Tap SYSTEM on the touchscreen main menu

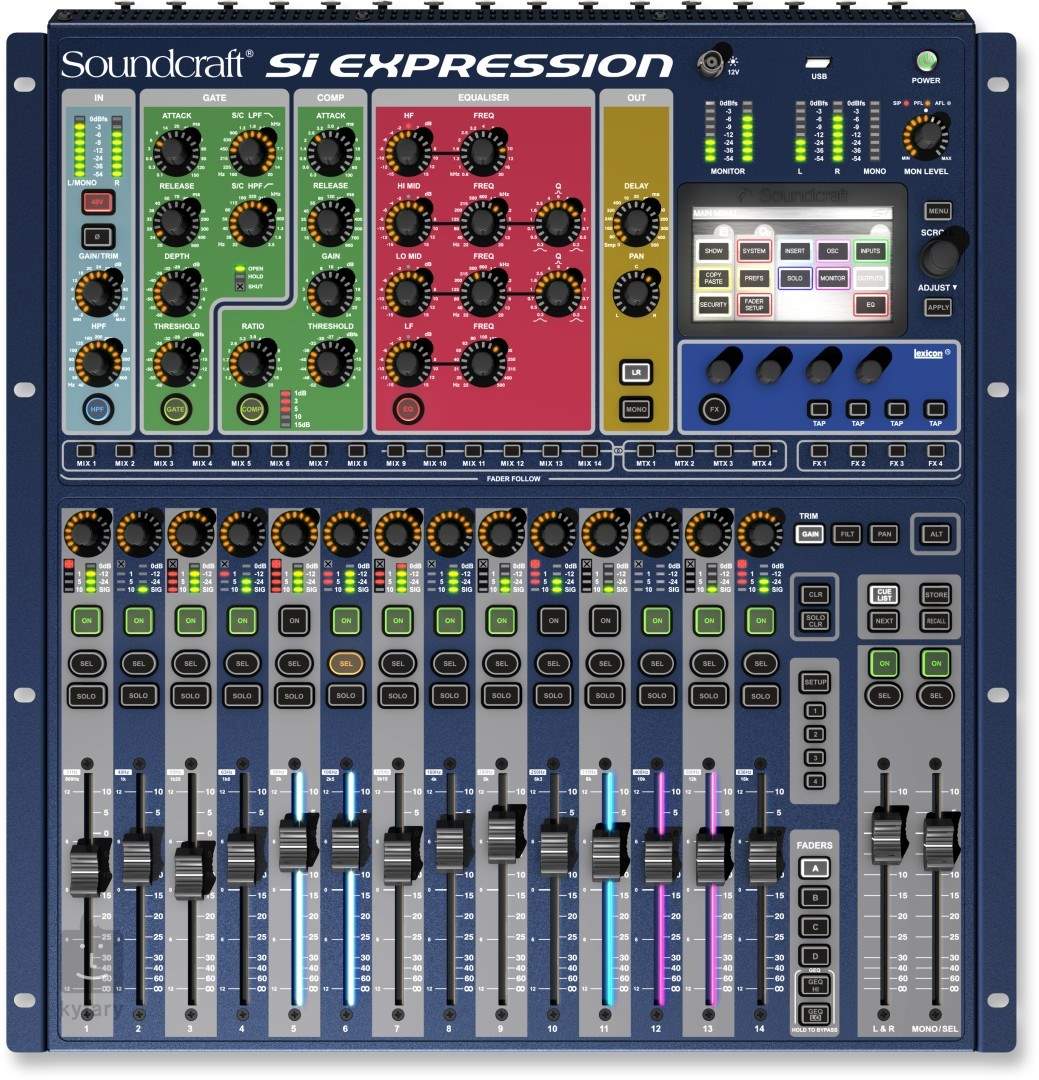click(754, 251)
